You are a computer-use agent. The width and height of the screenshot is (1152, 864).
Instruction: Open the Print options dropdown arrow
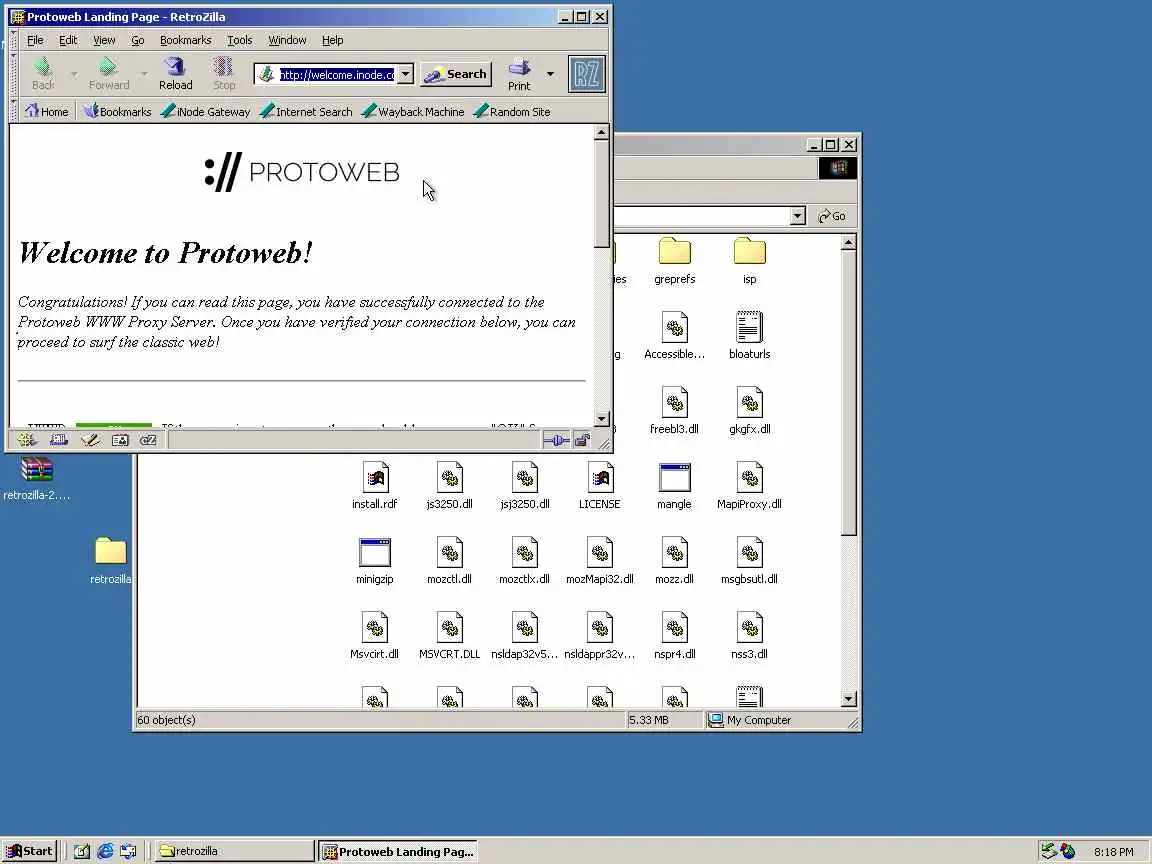[x=550, y=73]
